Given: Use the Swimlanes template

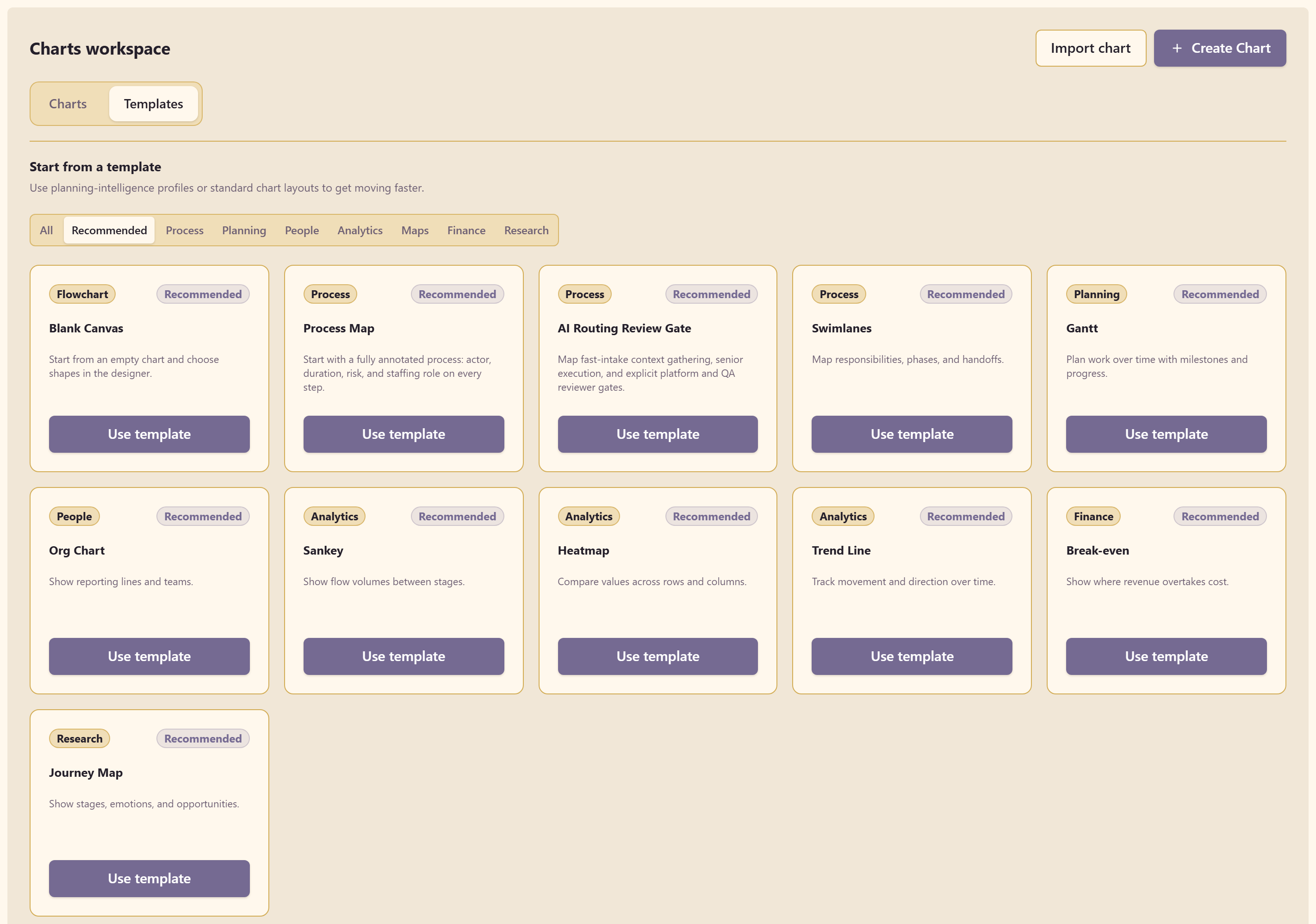Looking at the screenshot, I should coord(912,434).
